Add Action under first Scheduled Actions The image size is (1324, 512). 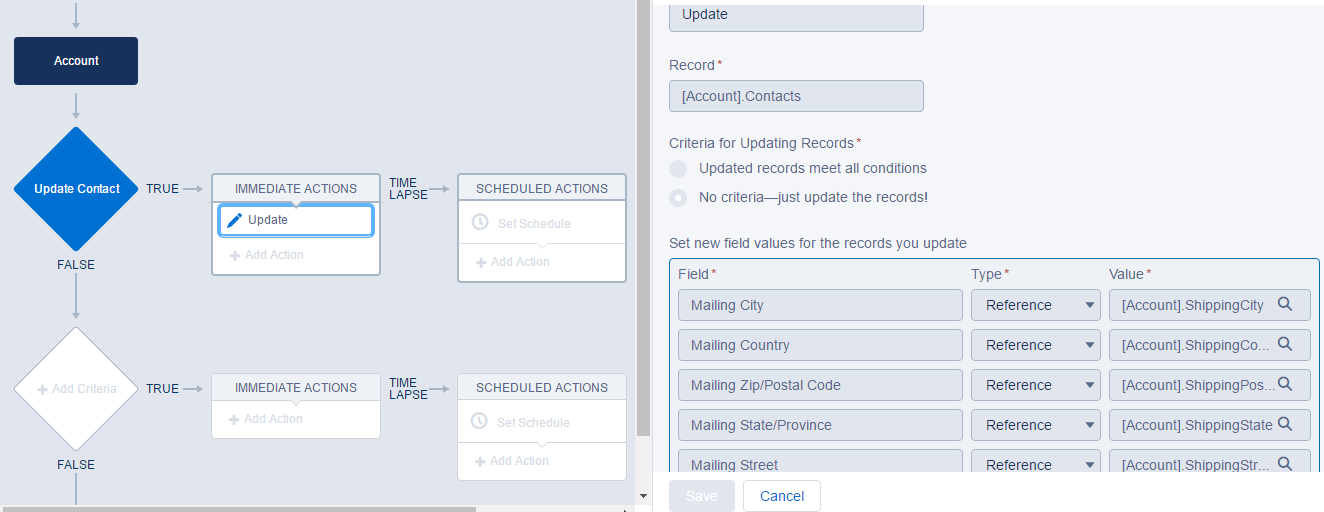[x=512, y=262]
